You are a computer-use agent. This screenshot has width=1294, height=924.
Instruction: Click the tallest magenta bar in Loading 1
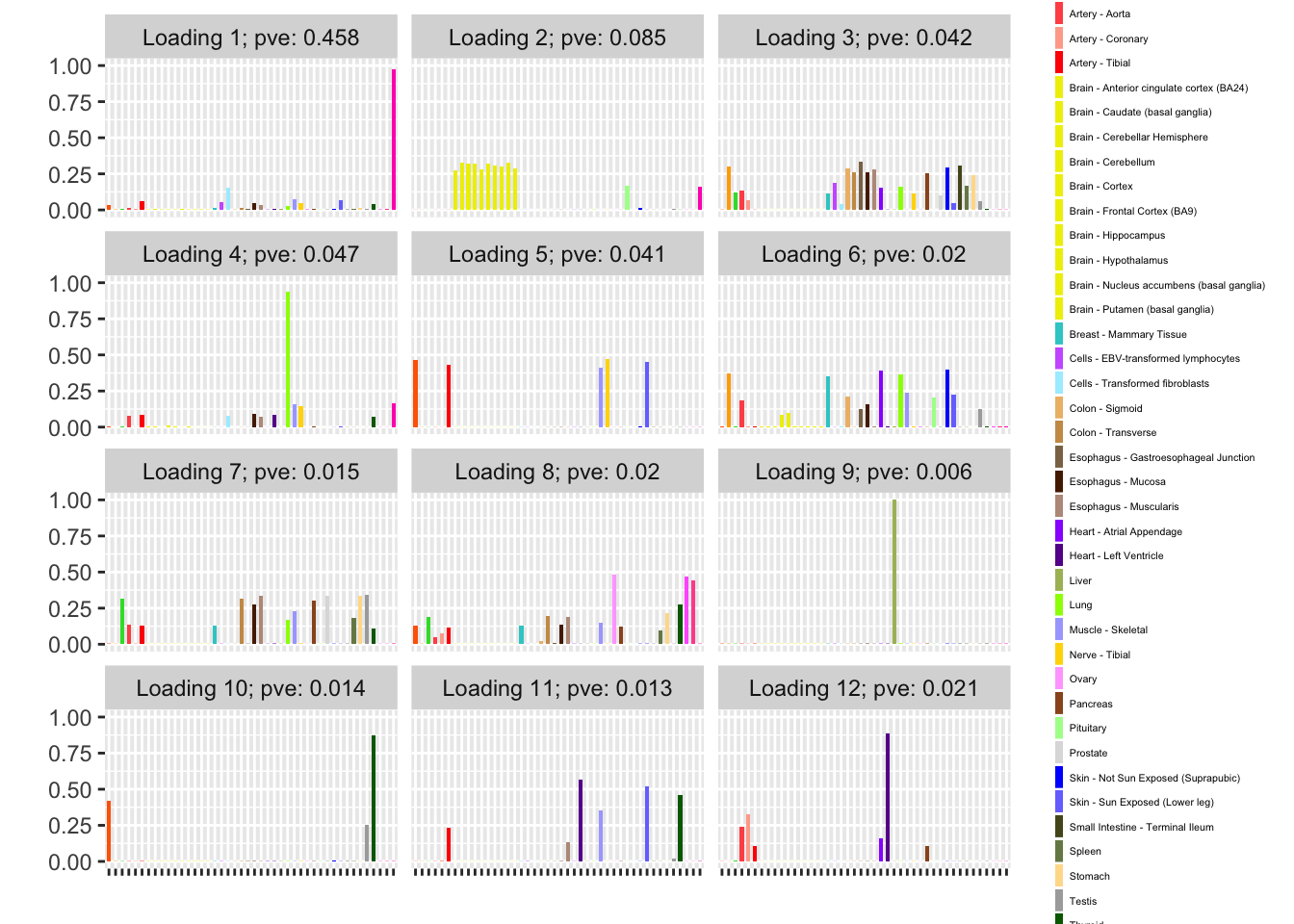click(x=394, y=140)
